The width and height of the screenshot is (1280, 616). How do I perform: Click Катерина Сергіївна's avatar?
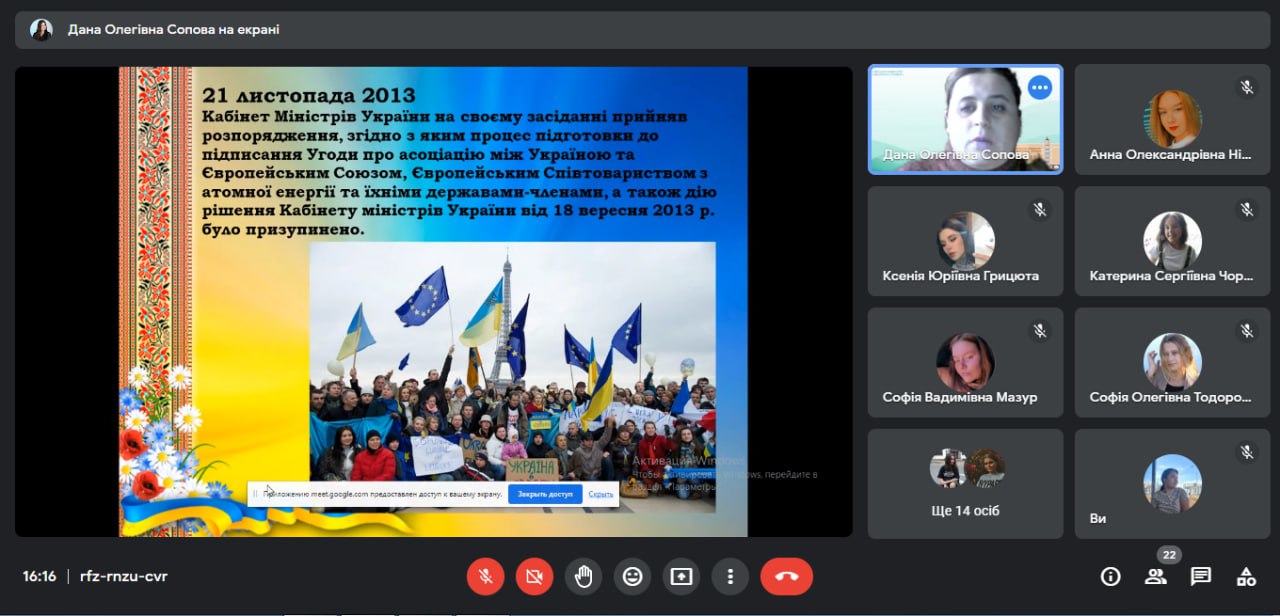pyautogui.click(x=1173, y=241)
